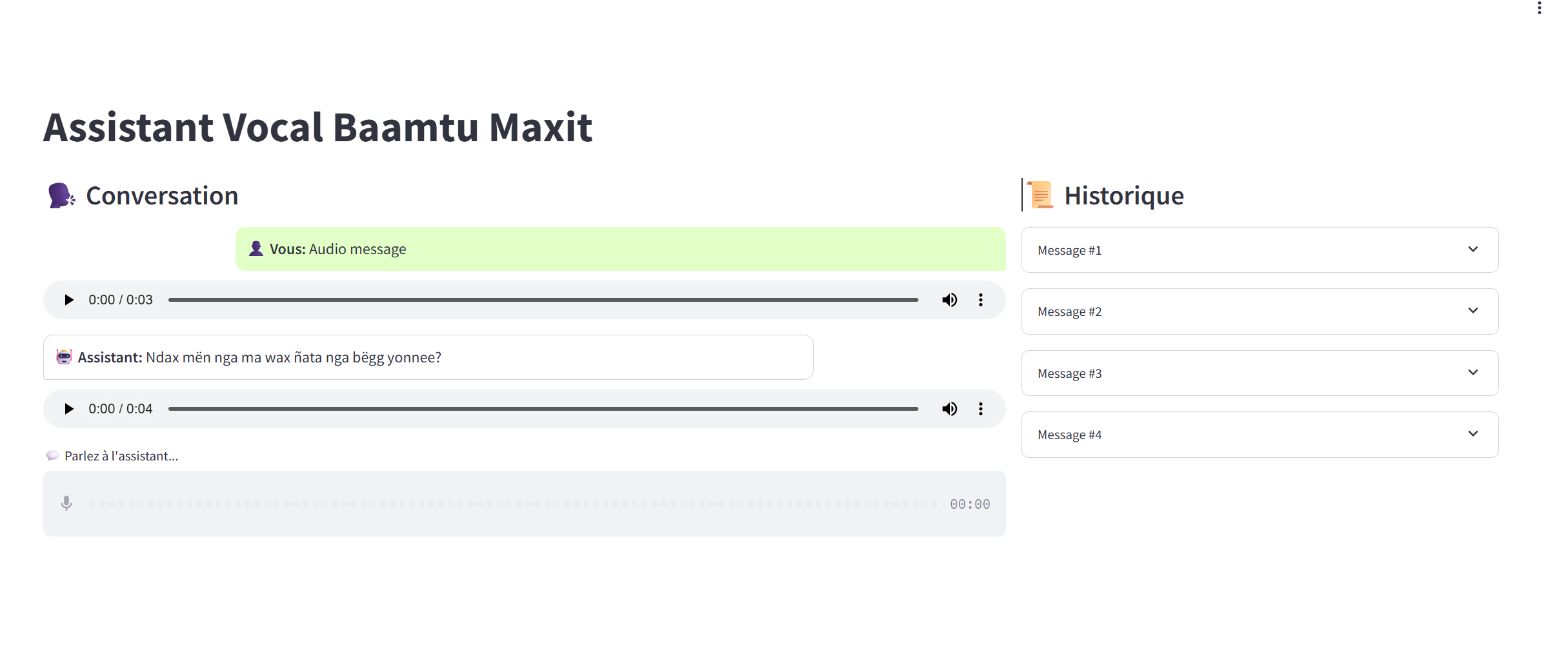Open more options on user's audio player

tap(981, 300)
